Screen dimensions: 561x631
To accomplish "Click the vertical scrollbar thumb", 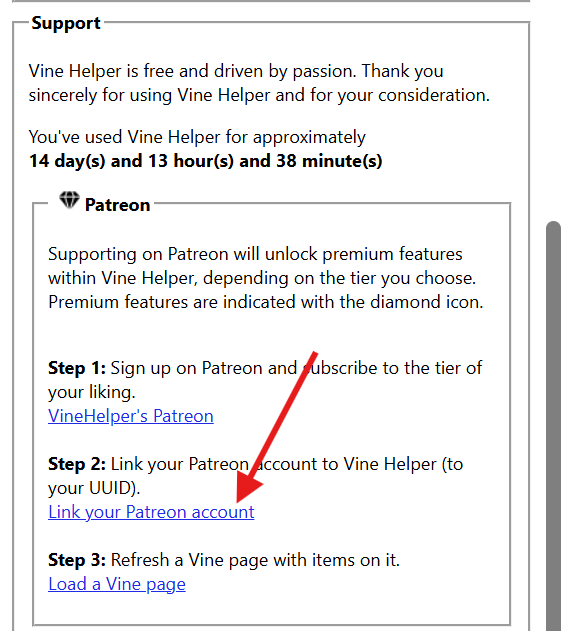I will pos(553,426).
